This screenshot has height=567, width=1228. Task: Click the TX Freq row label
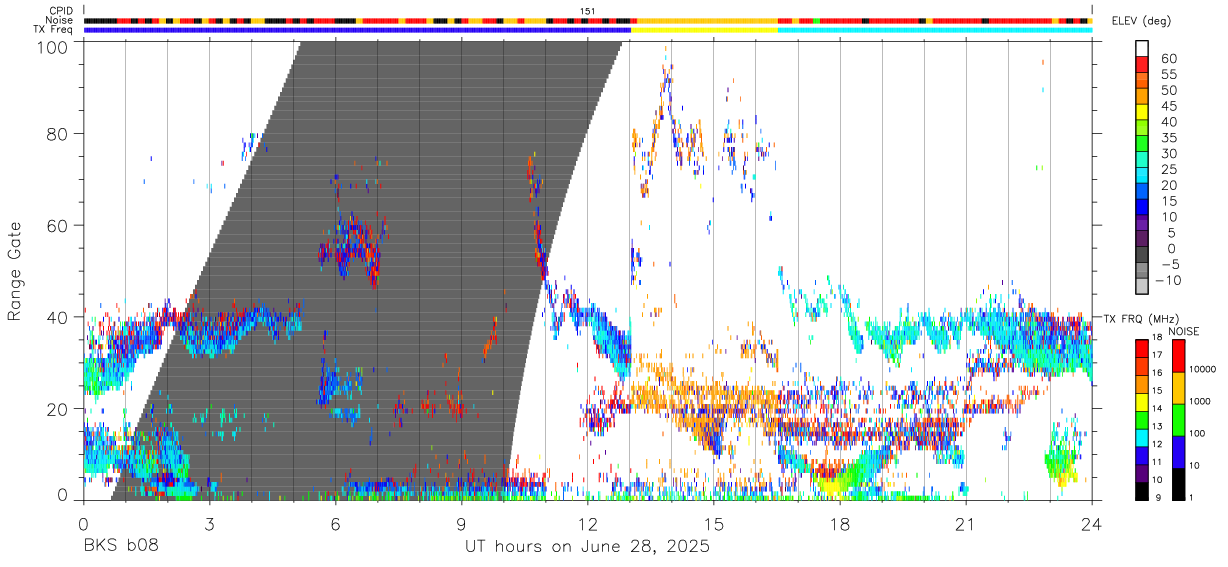pos(54,30)
